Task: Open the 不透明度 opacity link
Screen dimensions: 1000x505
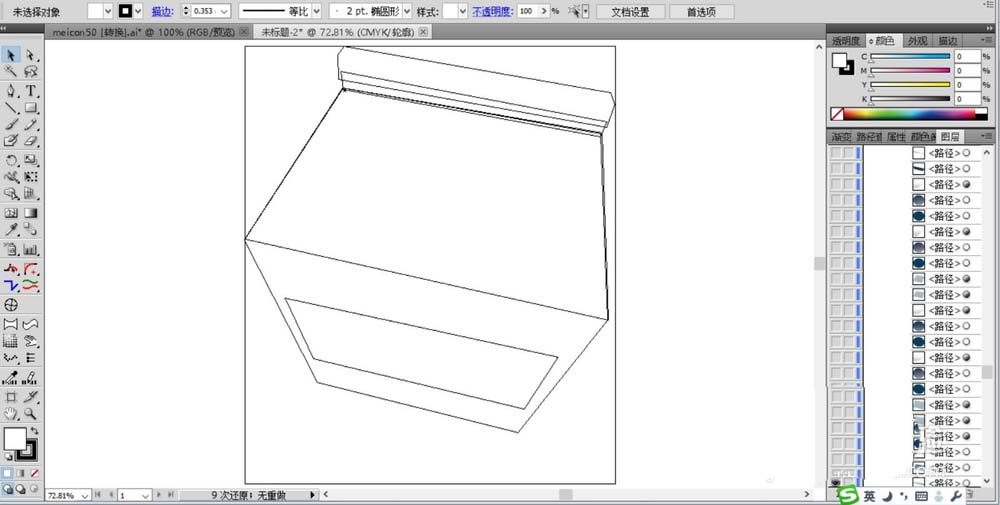Action: pyautogui.click(x=492, y=11)
